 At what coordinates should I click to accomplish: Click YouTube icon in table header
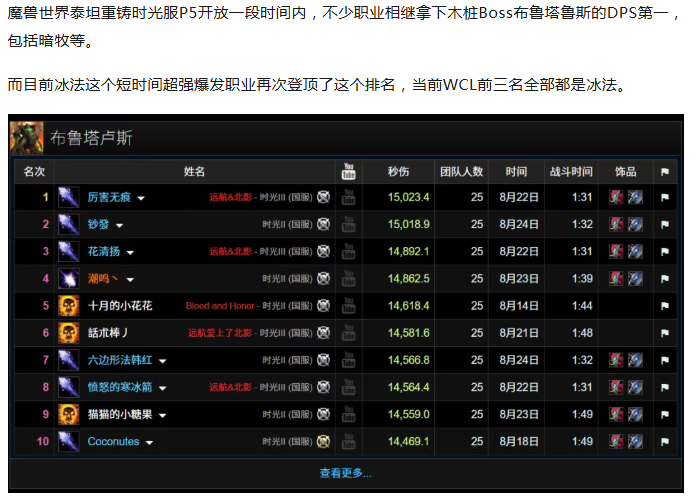[348, 171]
